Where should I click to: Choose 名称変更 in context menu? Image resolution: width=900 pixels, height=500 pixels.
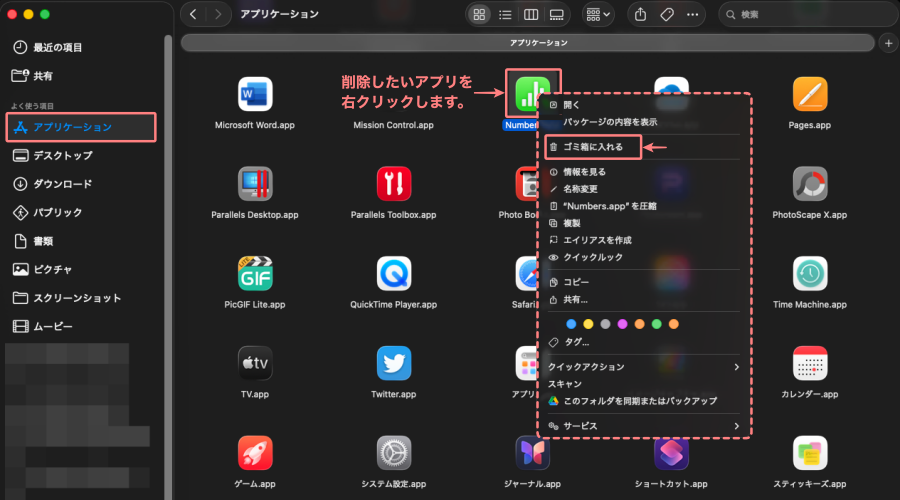tap(643, 189)
